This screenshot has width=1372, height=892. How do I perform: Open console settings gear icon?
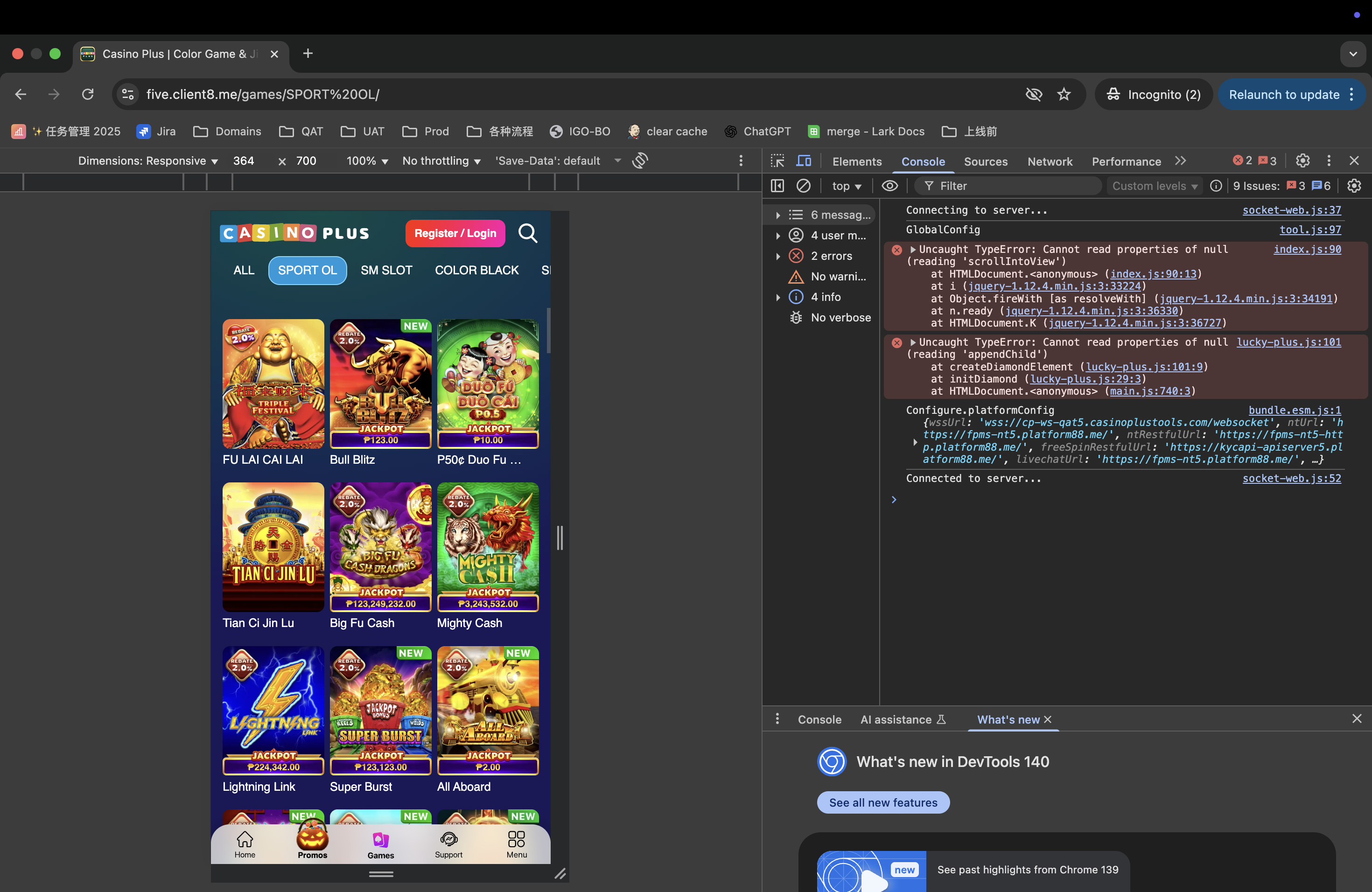[1353, 186]
